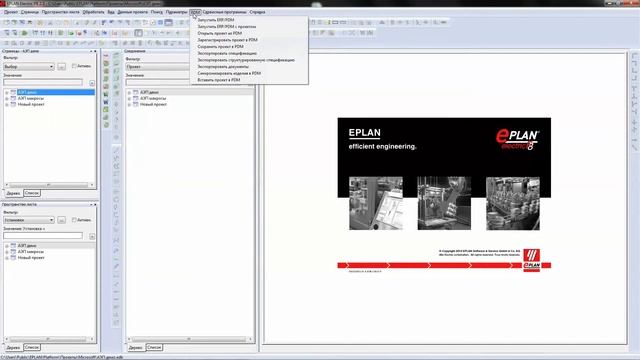Click the ... button in Страницы panel

click(62, 67)
